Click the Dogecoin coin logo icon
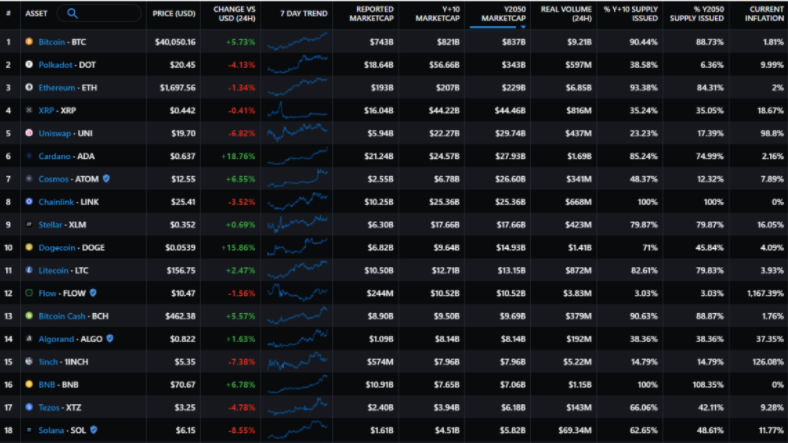This screenshot has width=788, height=443. click(29, 247)
